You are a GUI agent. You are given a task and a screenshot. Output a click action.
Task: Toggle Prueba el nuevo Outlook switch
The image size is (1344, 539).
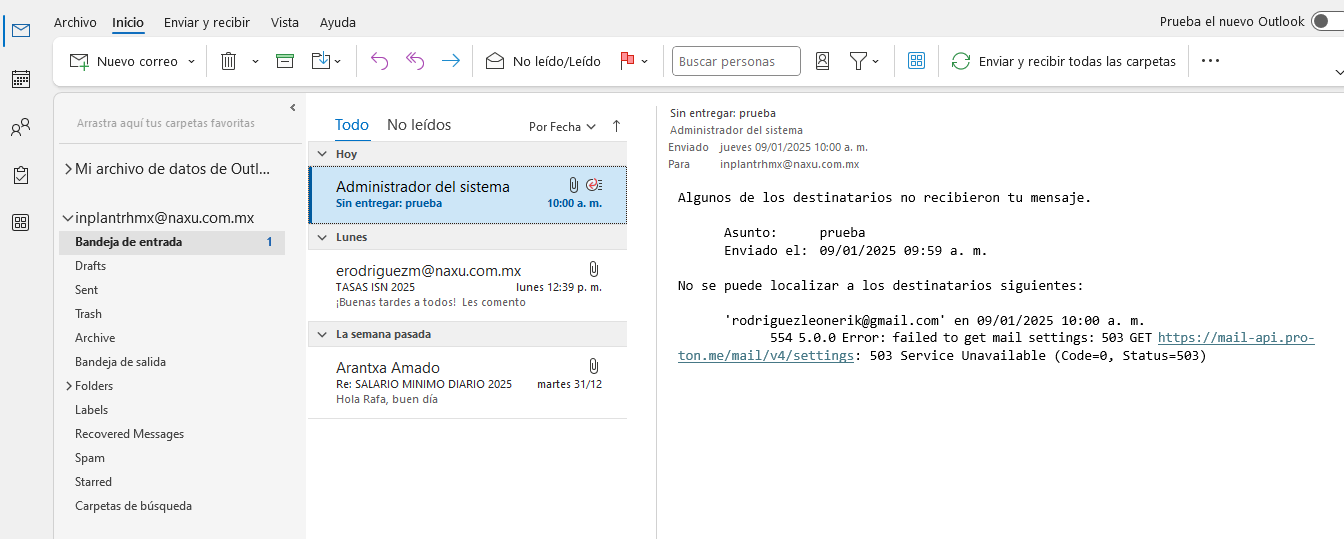pyautogui.click(x=1327, y=21)
